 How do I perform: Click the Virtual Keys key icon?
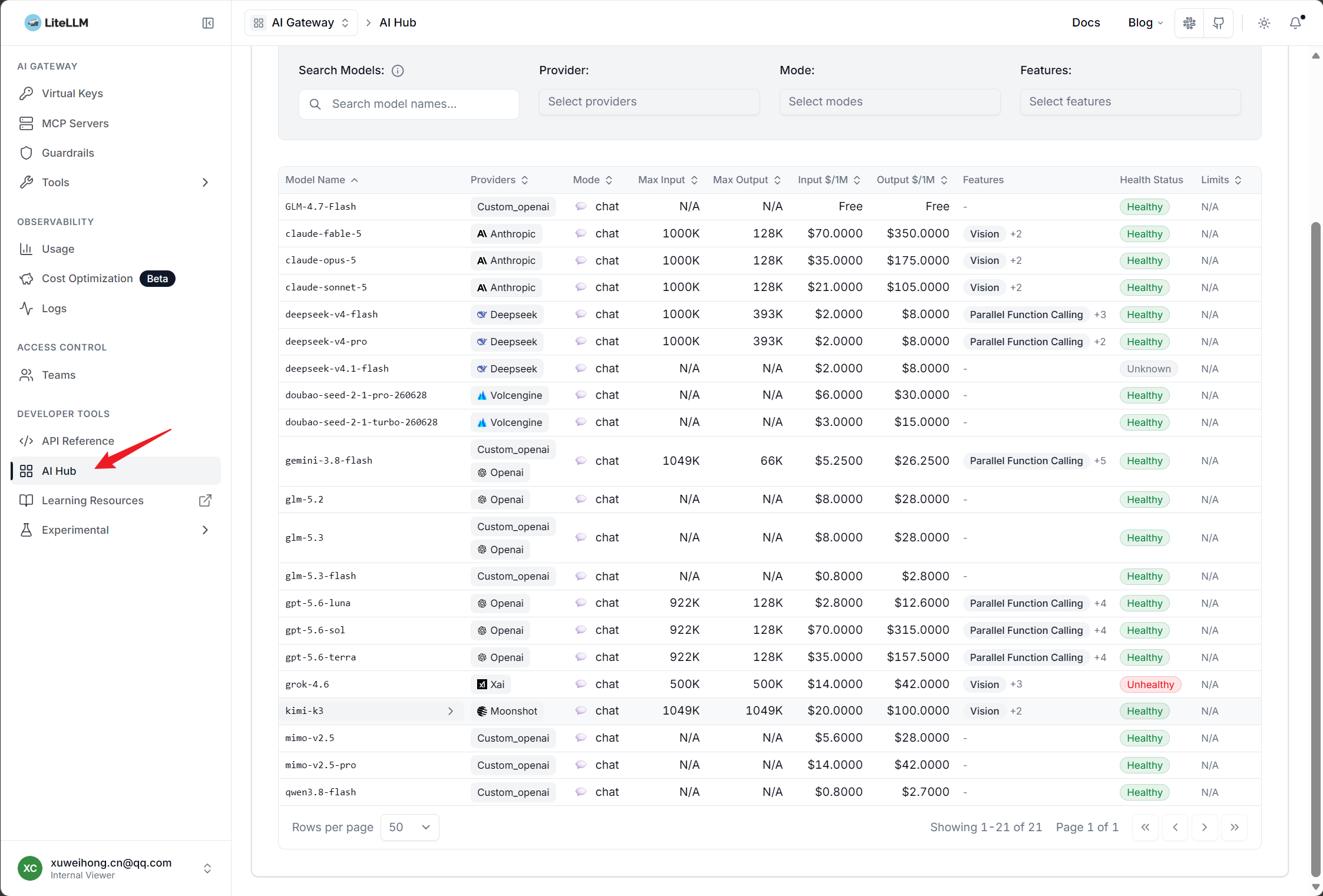[26, 94]
